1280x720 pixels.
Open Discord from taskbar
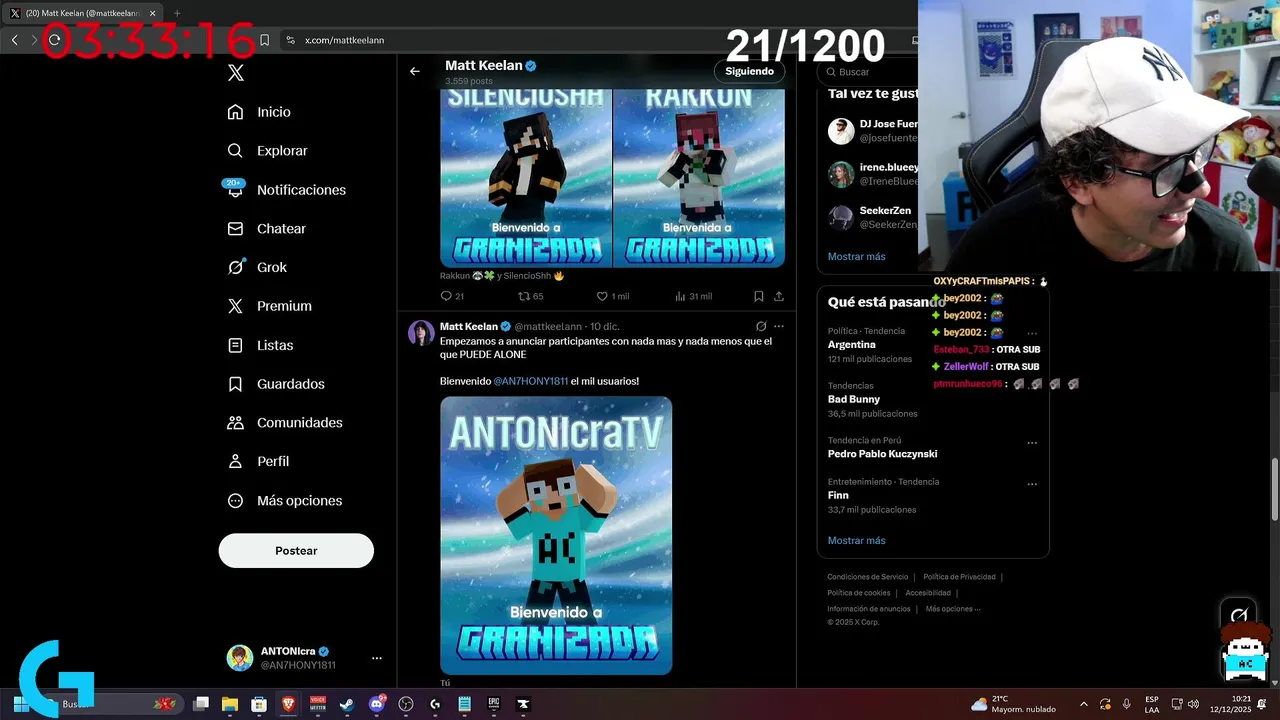tap(376, 704)
